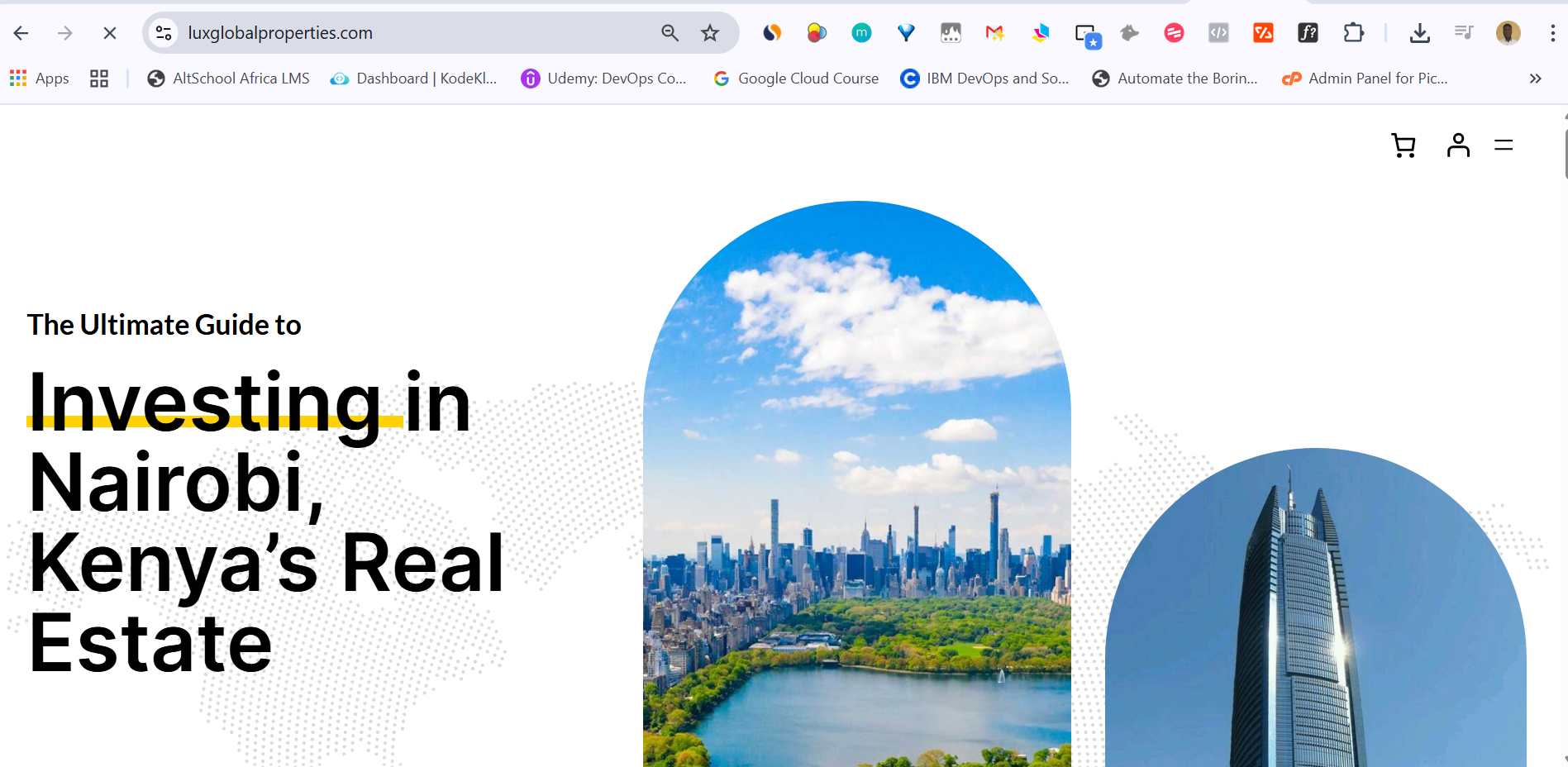Open the tab groups grid icon
The height and width of the screenshot is (767, 1568).
99,79
